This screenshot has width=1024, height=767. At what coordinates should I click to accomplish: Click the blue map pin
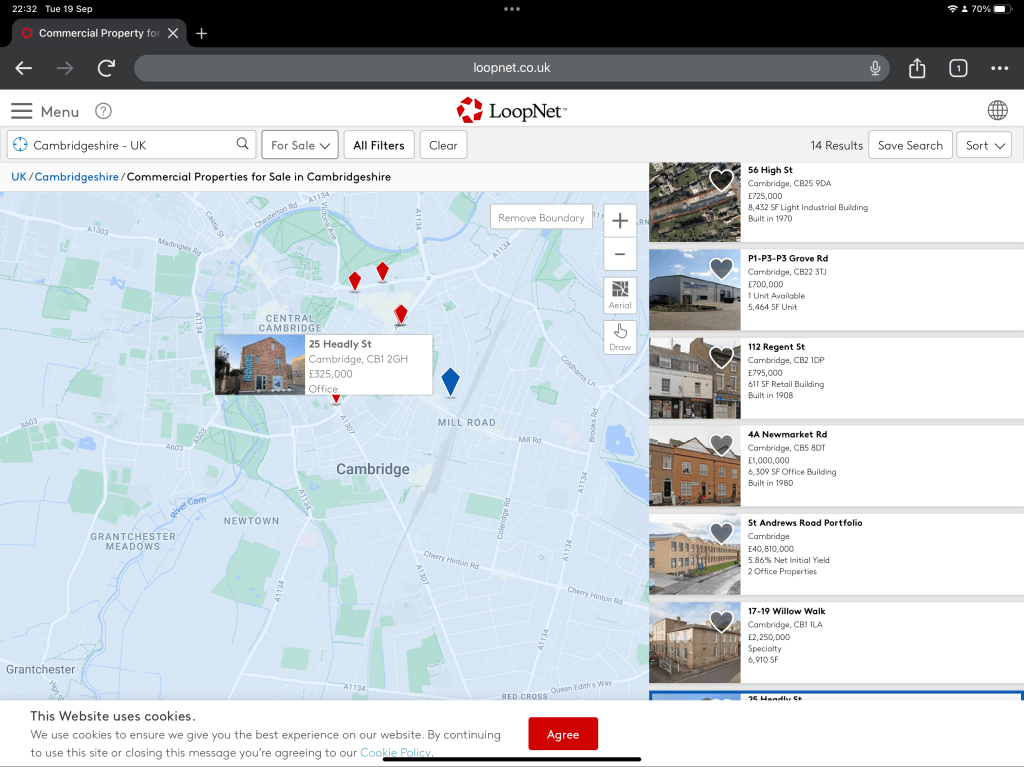pyautogui.click(x=451, y=382)
